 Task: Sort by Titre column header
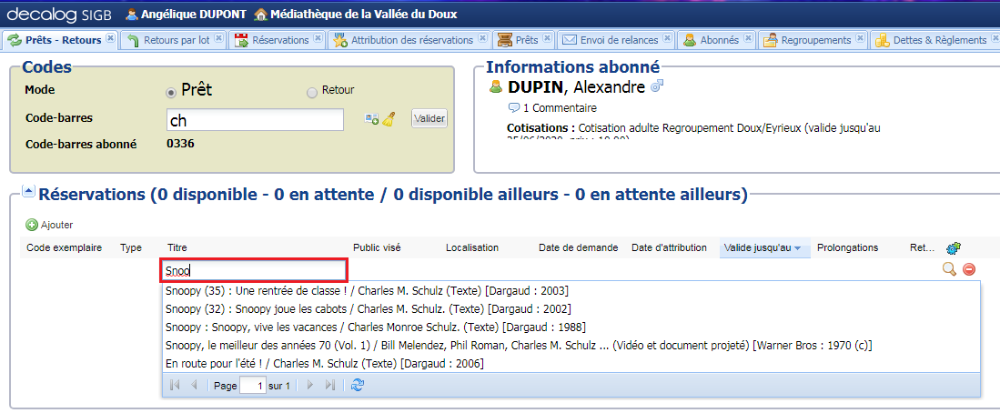[x=177, y=247]
